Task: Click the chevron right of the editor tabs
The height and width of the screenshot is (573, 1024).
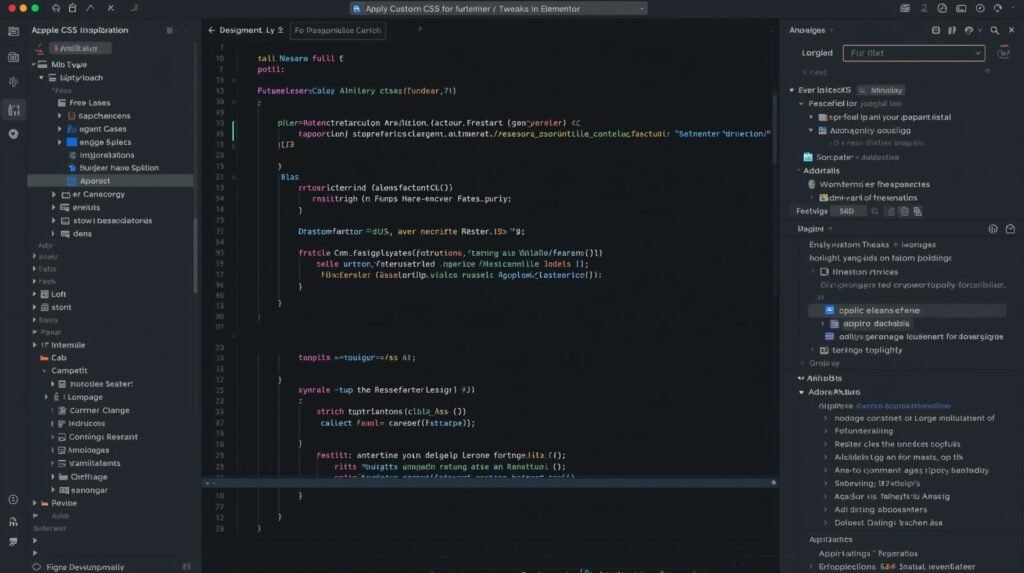Action: (420, 29)
